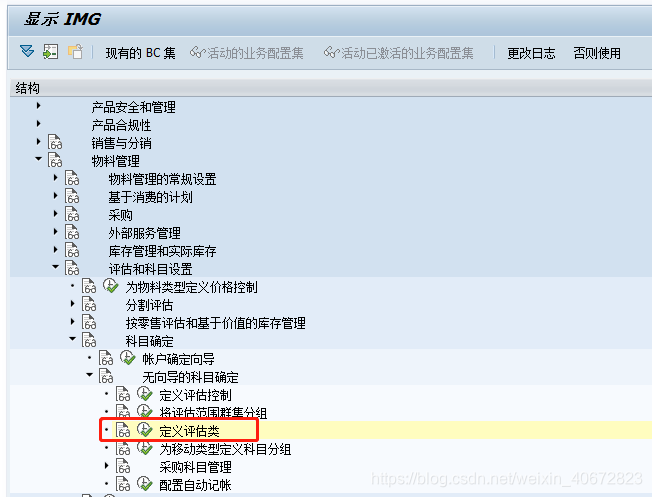Click the expand all subnodes toolbar icon
This screenshot has height=497, width=652.
tap(27, 52)
